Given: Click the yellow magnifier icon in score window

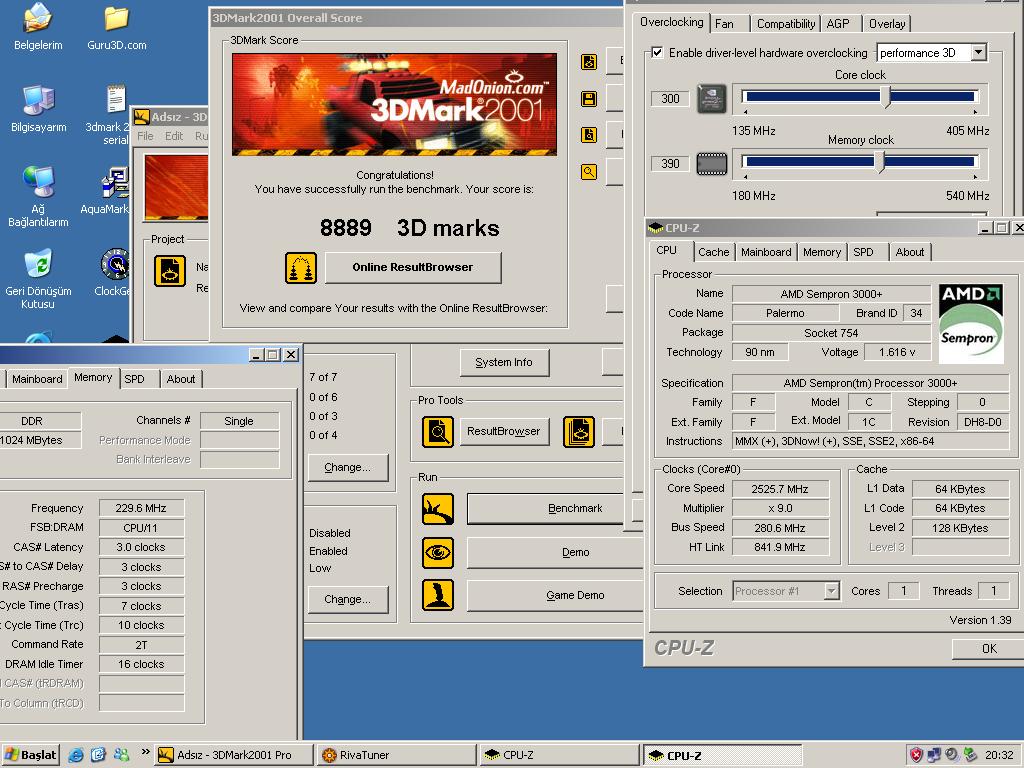Looking at the screenshot, I should 588,172.
